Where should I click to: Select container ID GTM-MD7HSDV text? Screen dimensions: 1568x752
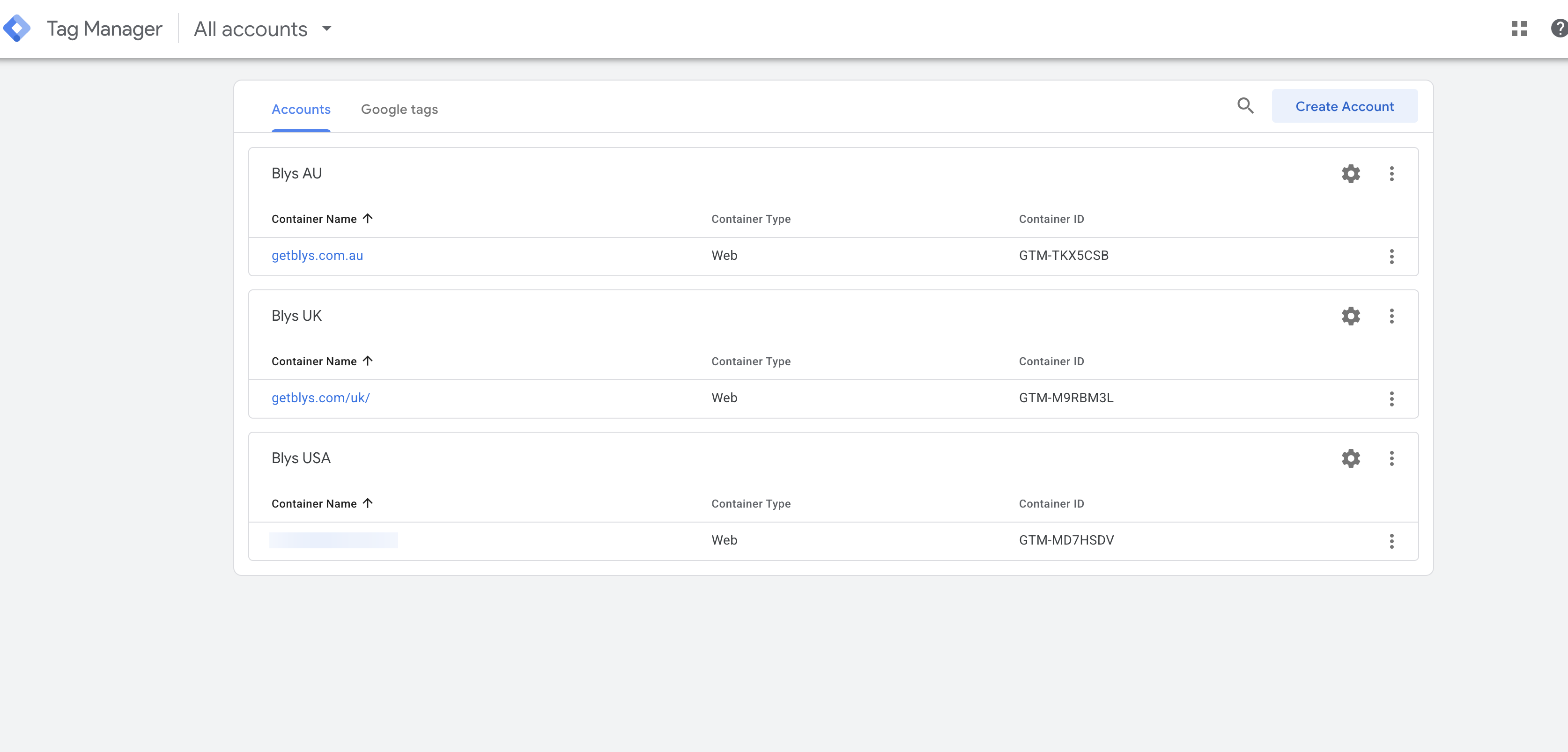point(1066,540)
